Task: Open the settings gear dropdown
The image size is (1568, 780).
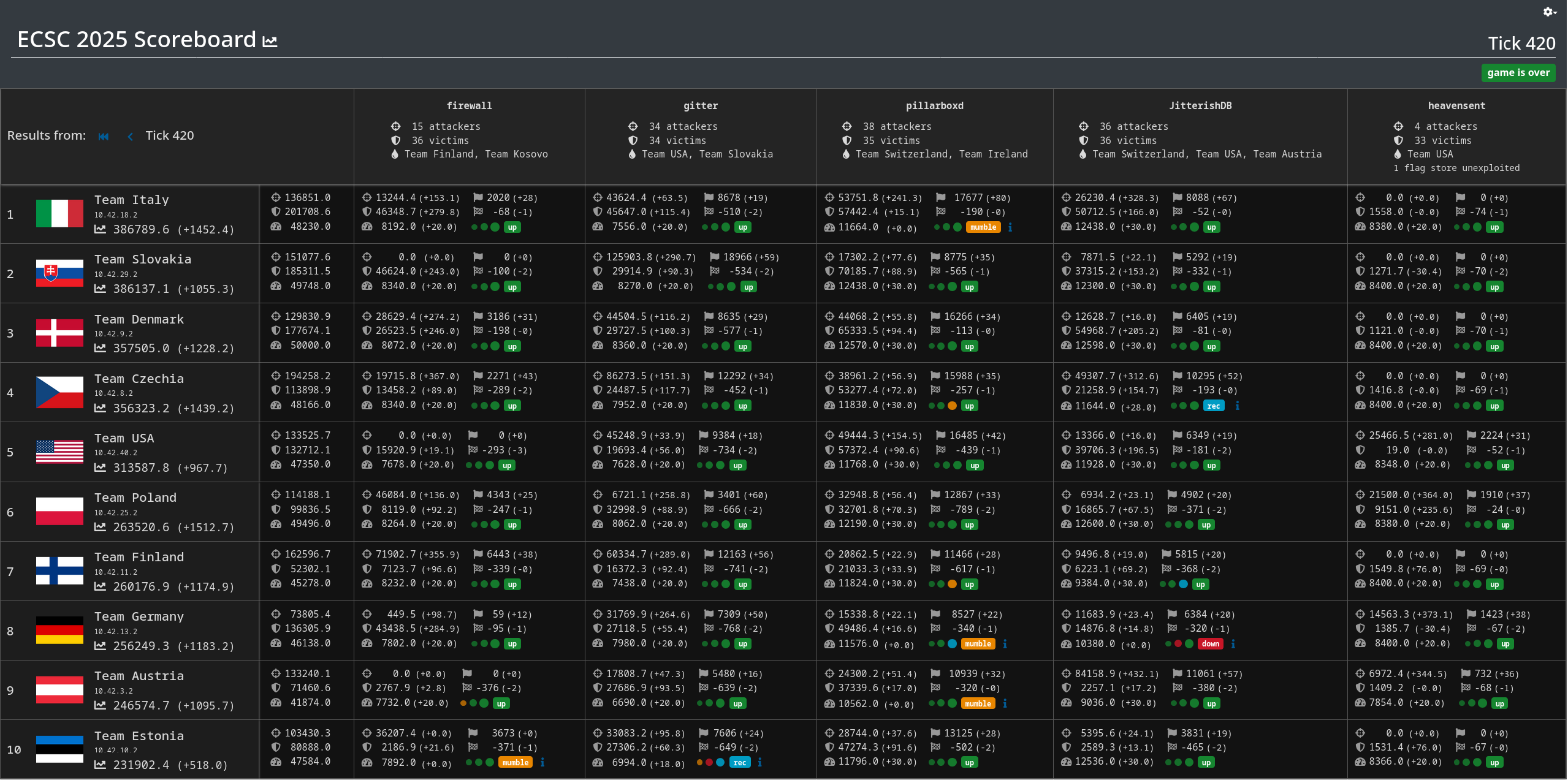Action: tap(1549, 12)
